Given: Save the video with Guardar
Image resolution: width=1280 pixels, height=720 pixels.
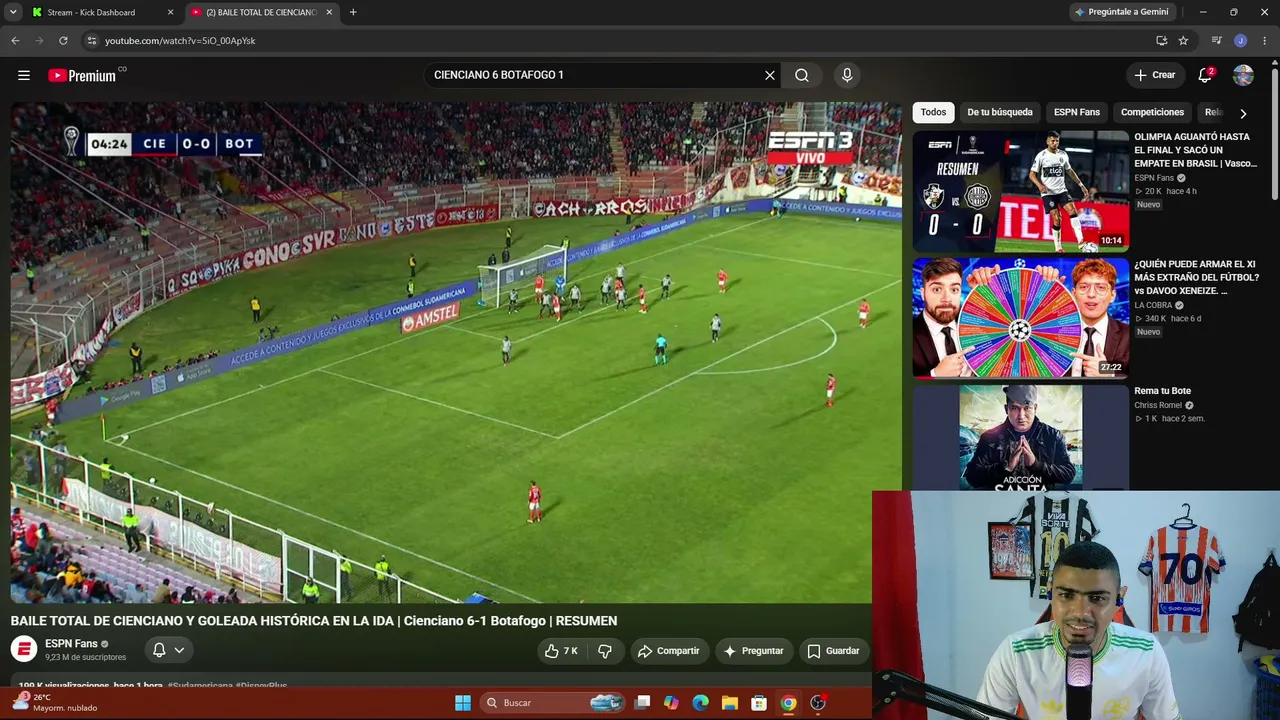Looking at the screenshot, I should pyautogui.click(x=834, y=651).
